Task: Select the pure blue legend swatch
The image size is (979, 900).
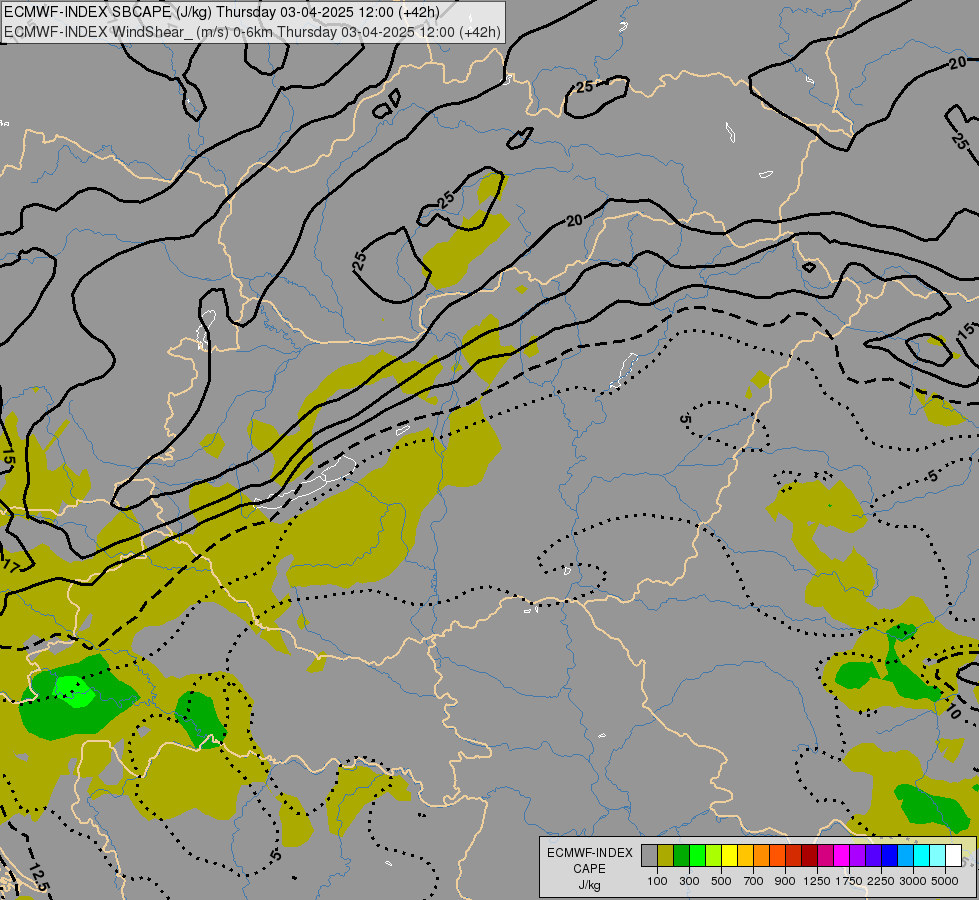Action: click(x=890, y=856)
